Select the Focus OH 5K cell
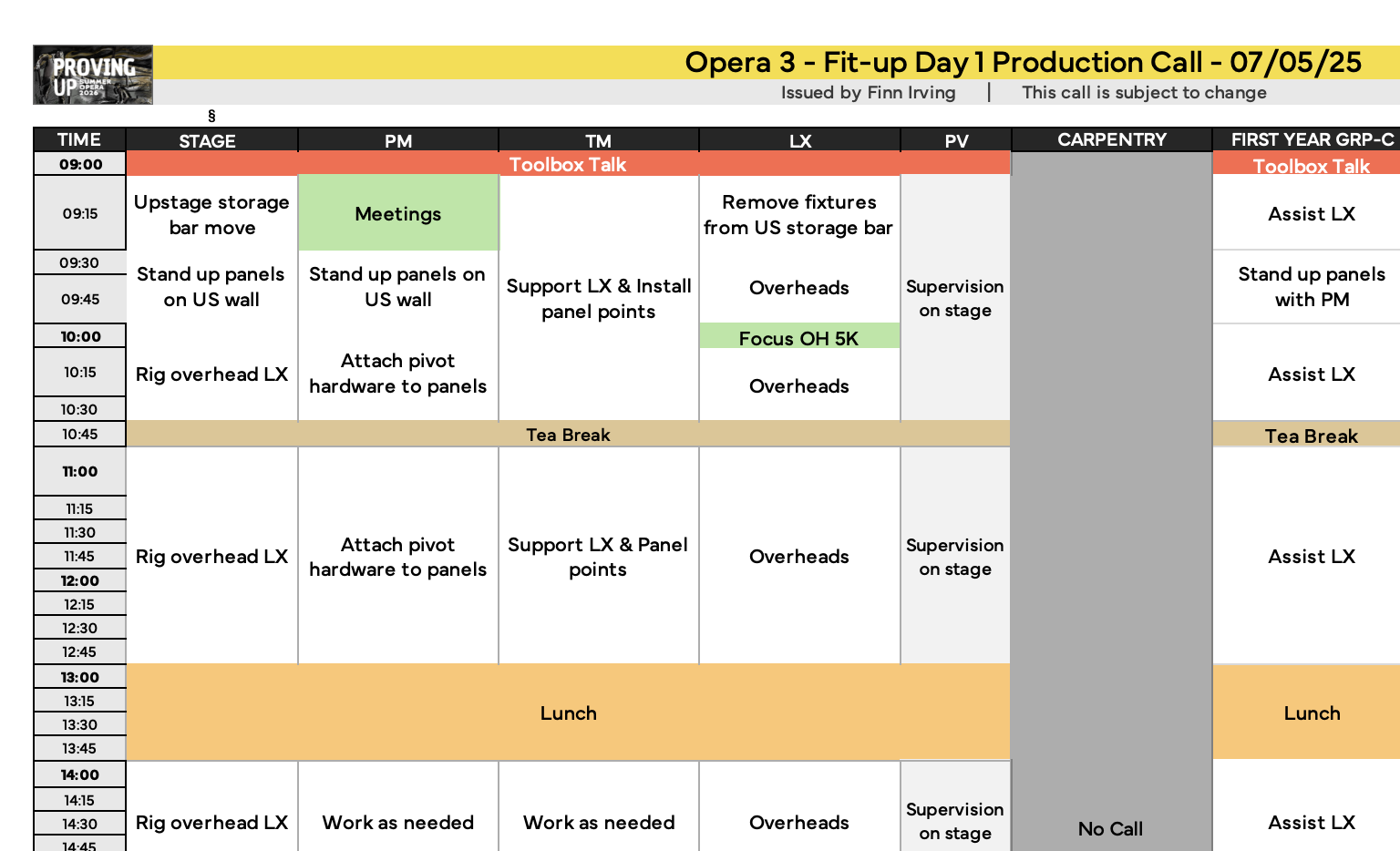Image resolution: width=1400 pixels, height=851 pixels. [x=799, y=337]
